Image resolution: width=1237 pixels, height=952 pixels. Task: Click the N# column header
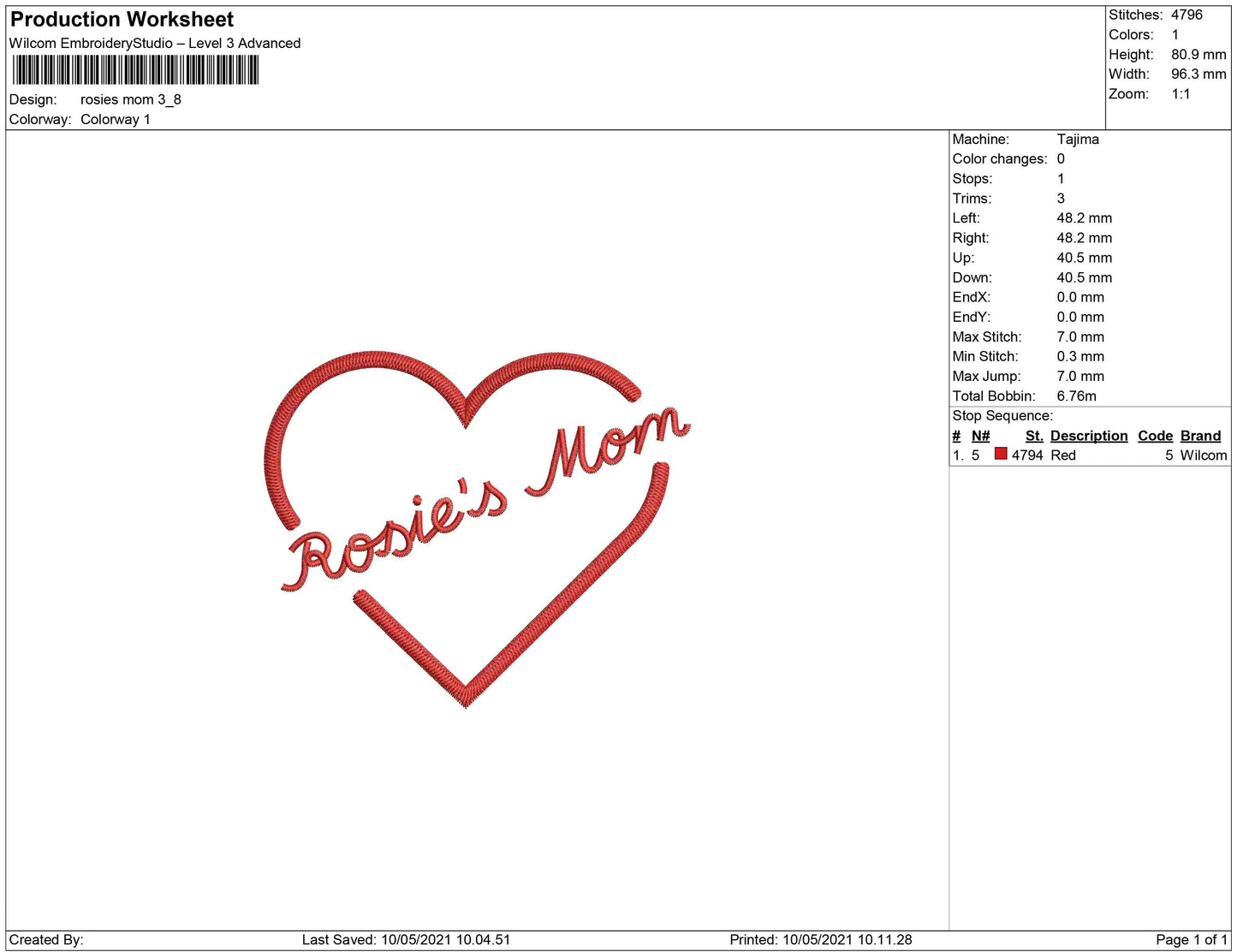point(981,436)
